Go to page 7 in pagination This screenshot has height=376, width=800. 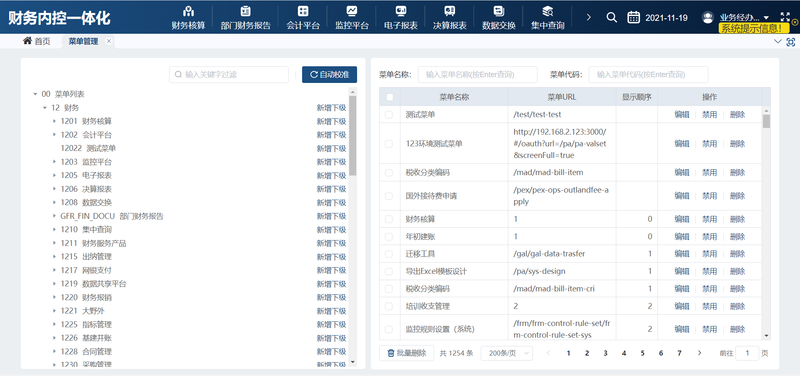click(679, 353)
